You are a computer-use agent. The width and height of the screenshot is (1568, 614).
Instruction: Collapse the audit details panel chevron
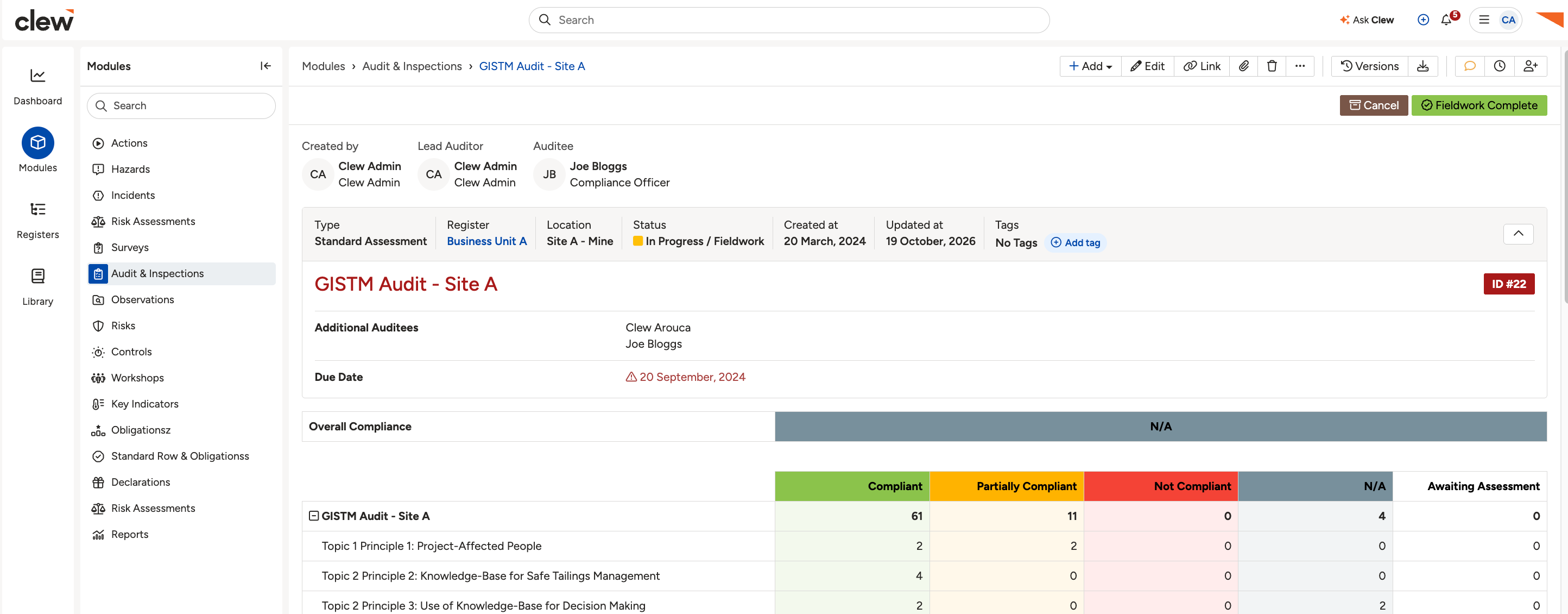[1518, 234]
